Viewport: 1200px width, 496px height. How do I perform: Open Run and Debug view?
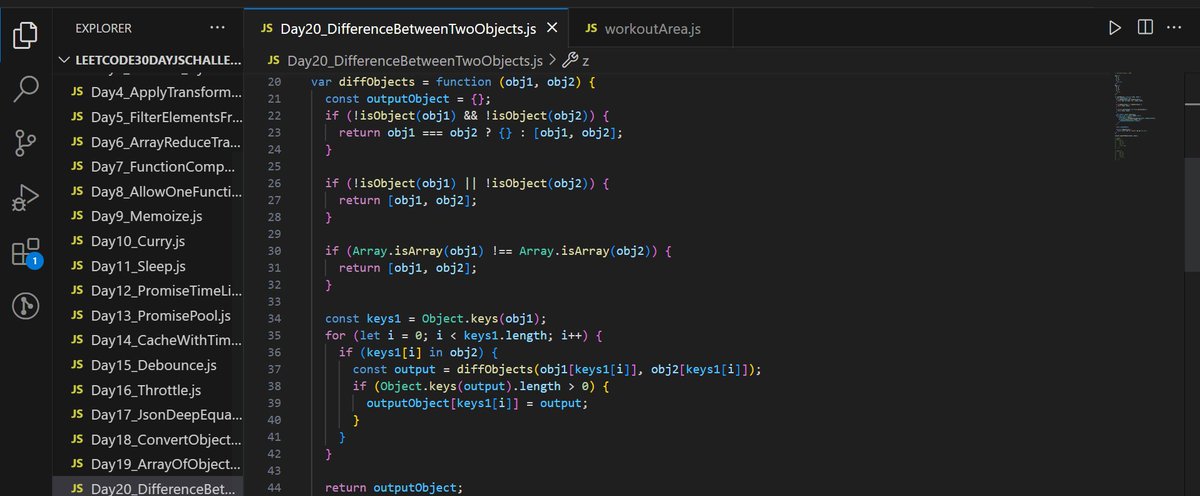[x=25, y=198]
